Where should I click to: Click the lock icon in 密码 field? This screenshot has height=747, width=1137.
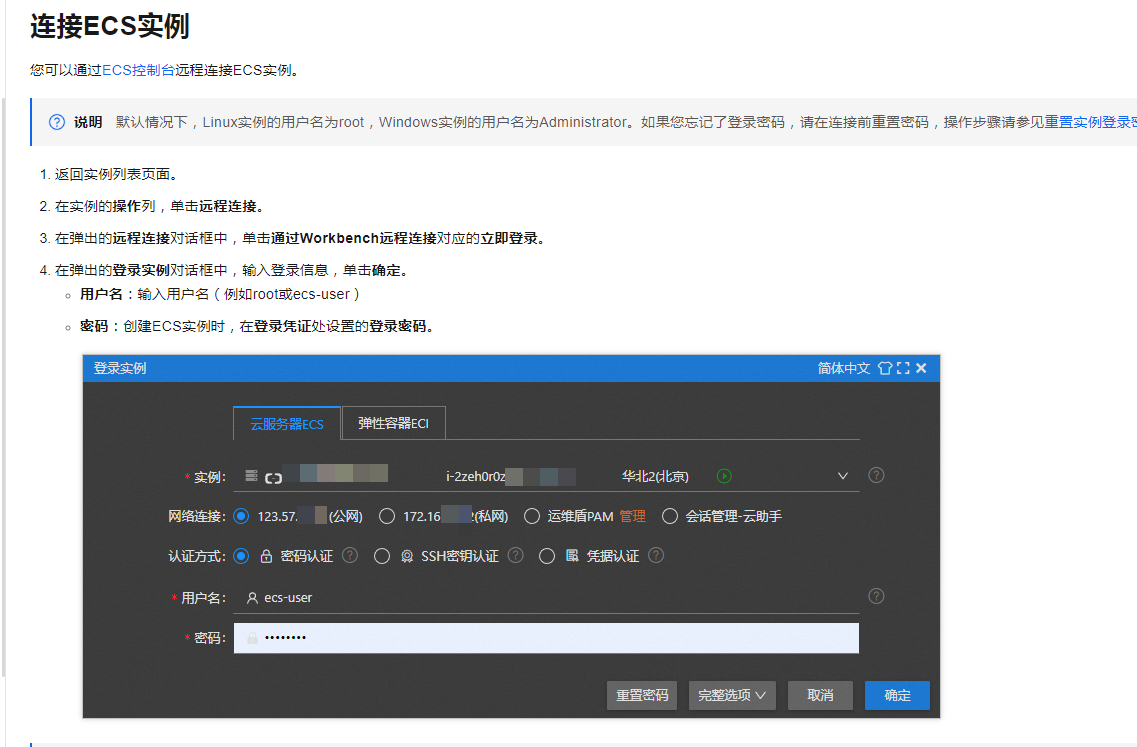(x=252, y=638)
